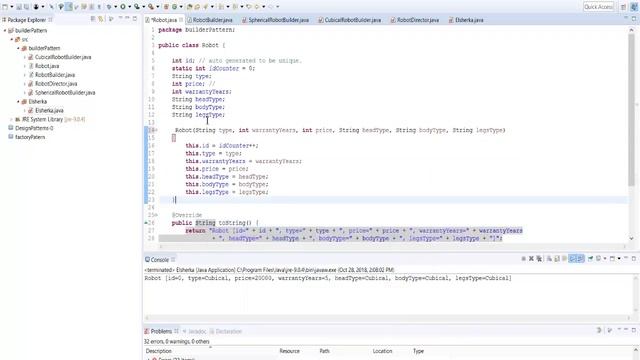Viewport: 640px width, 360px height.
Task: Select the factoryPatern project
Action: (x=30, y=137)
